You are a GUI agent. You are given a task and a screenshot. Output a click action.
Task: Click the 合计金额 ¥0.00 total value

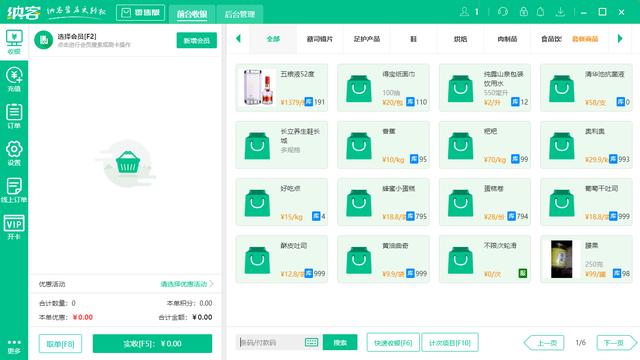click(x=202, y=317)
